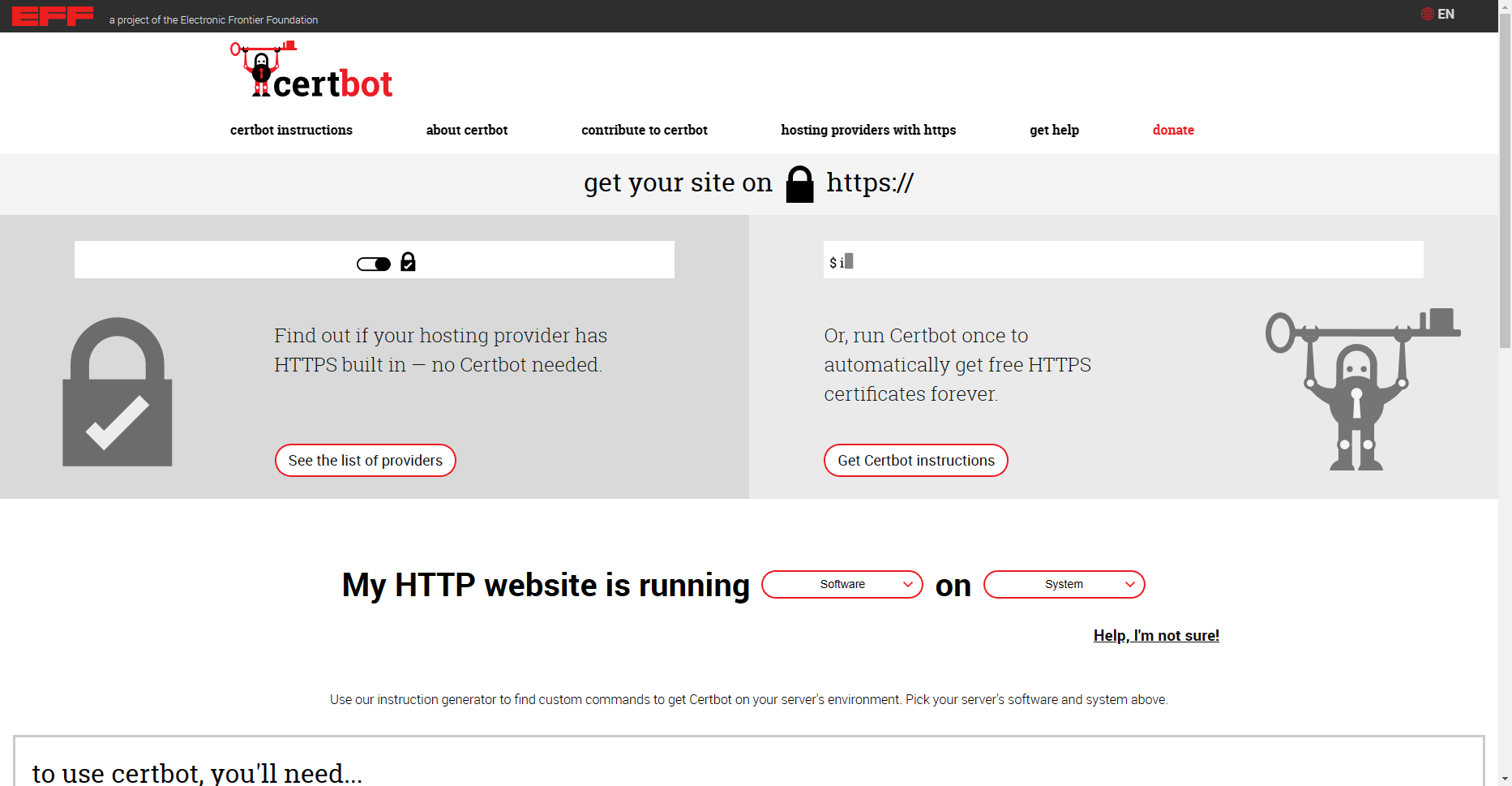The height and width of the screenshot is (786, 1512).
Task: Click the gray Certbot robot holding a key
Action: (1362, 389)
